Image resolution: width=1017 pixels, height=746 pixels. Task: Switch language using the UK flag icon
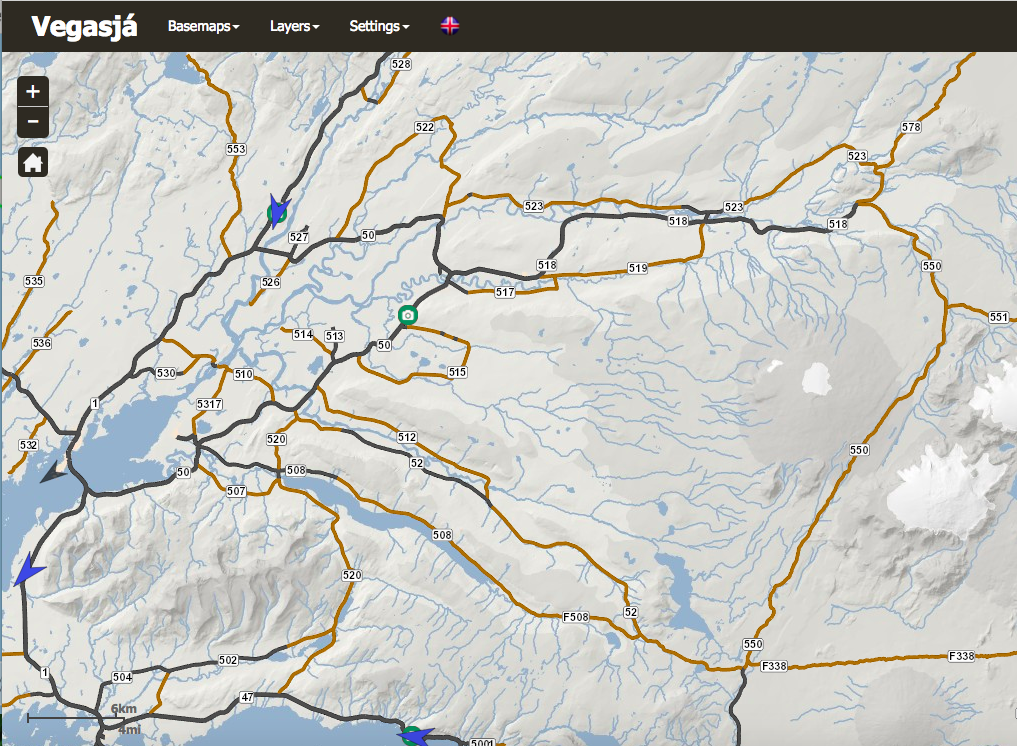(449, 26)
